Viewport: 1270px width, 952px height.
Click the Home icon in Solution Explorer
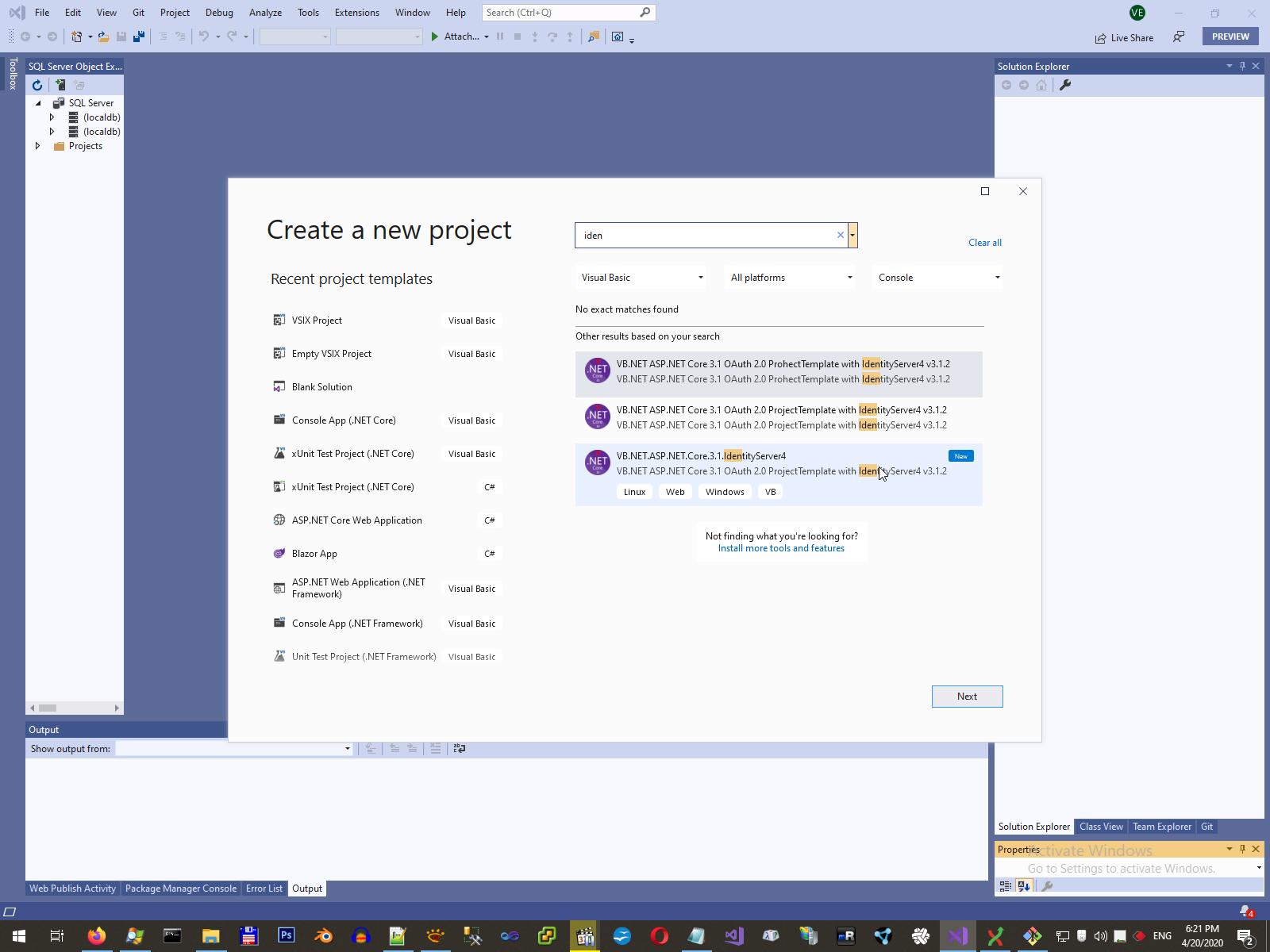(1041, 85)
